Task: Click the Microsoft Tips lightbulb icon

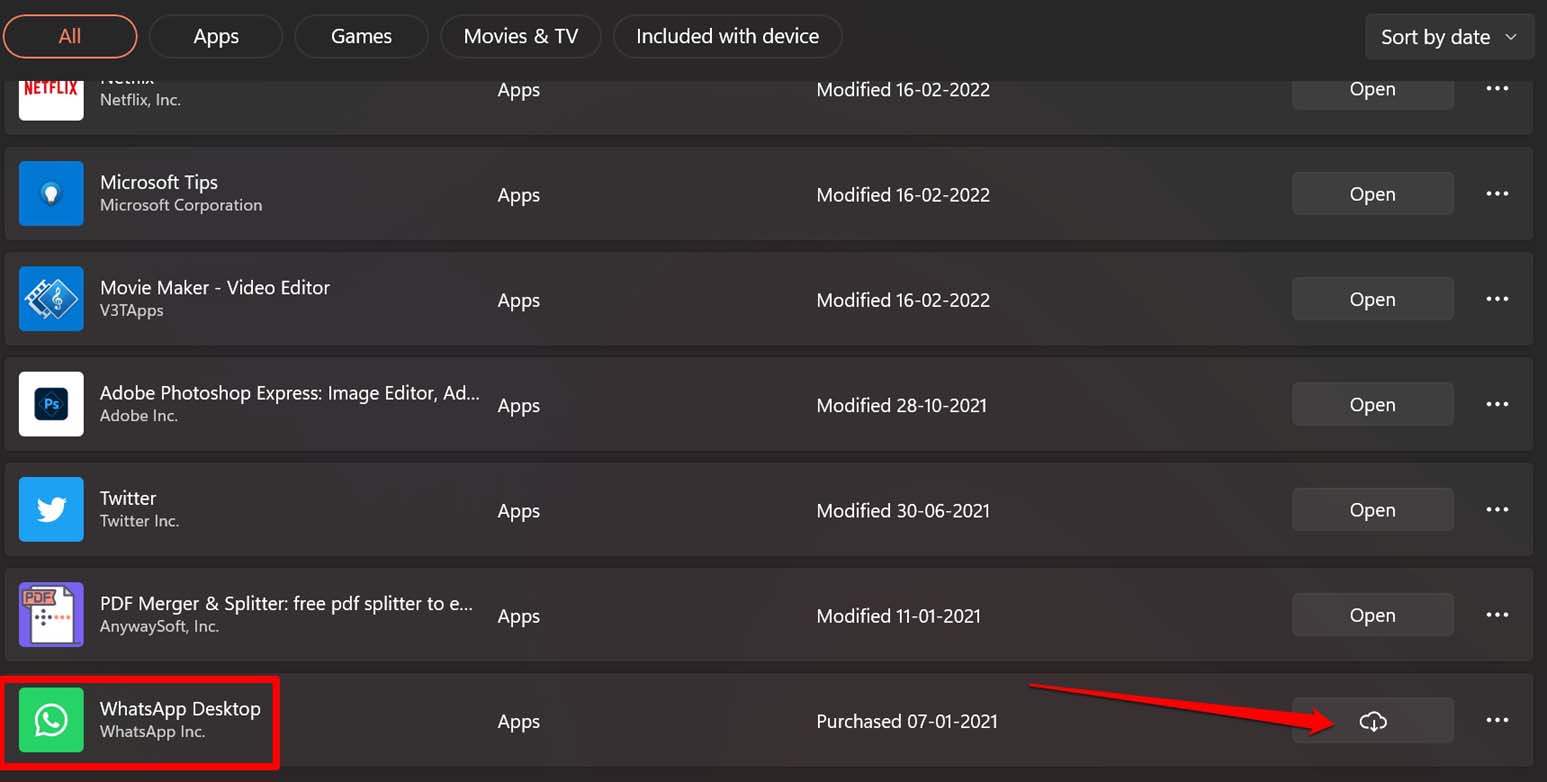Action: point(51,193)
